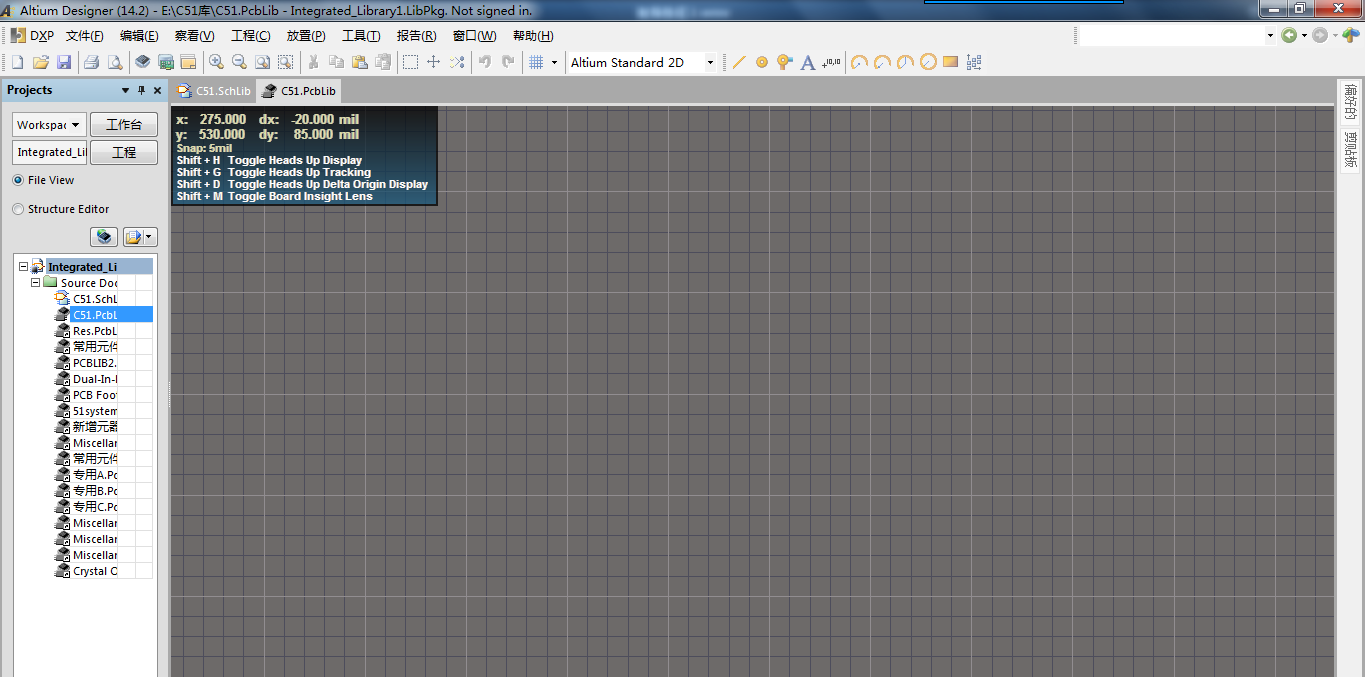The width and height of the screenshot is (1365, 677).
Task: Open the address bar dropdown arrow
Action: [1270, 35]
